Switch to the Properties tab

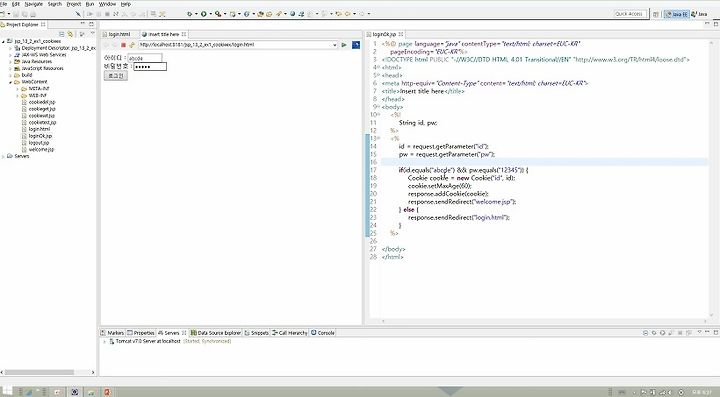[x=141, y=333]
